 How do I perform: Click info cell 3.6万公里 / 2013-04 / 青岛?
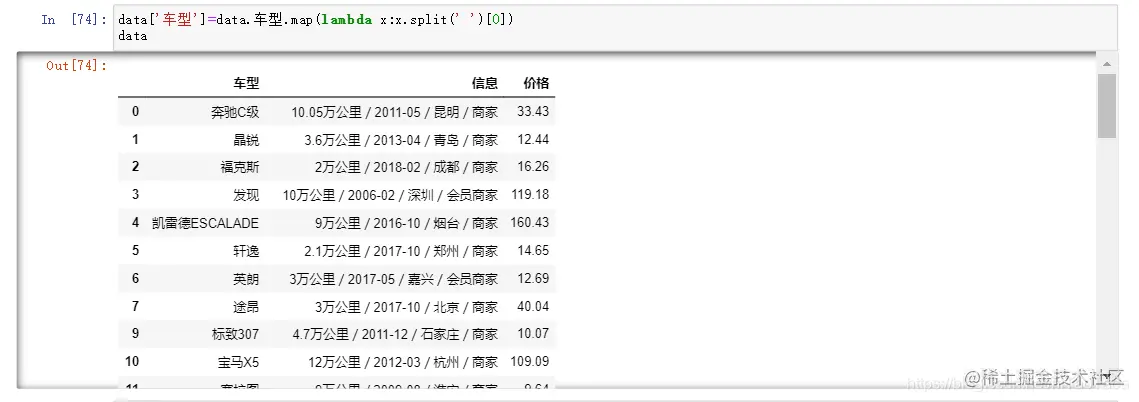[x=401, y=140]
